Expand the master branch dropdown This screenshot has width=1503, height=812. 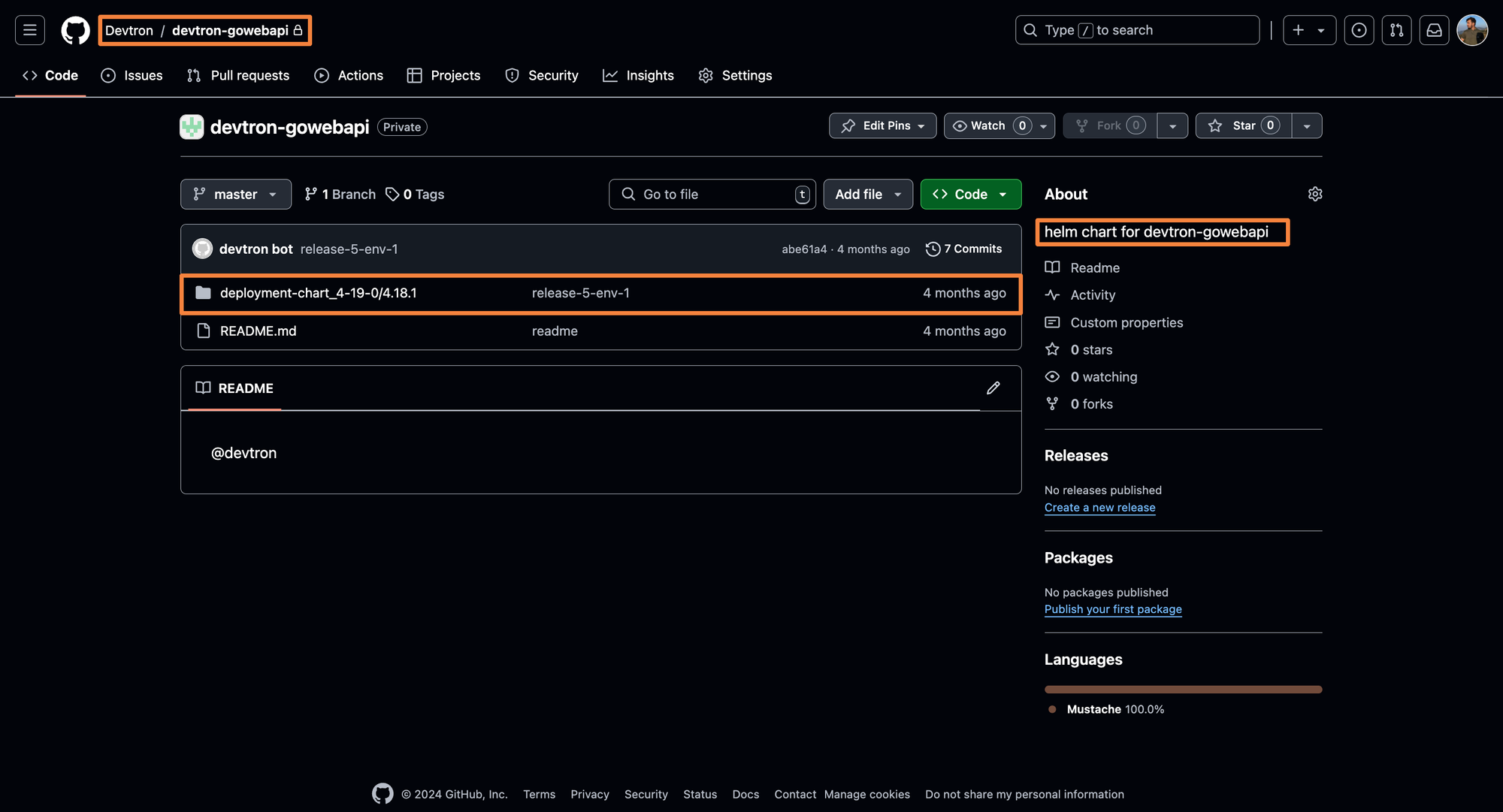(236, 194)
